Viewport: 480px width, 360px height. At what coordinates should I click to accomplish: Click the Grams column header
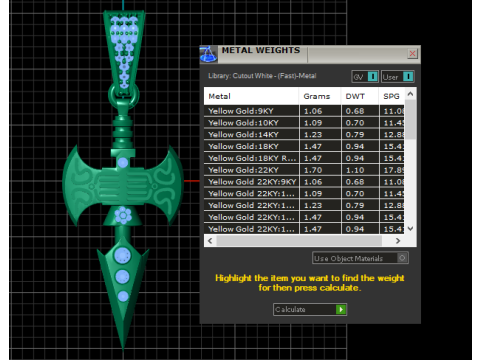320,96
